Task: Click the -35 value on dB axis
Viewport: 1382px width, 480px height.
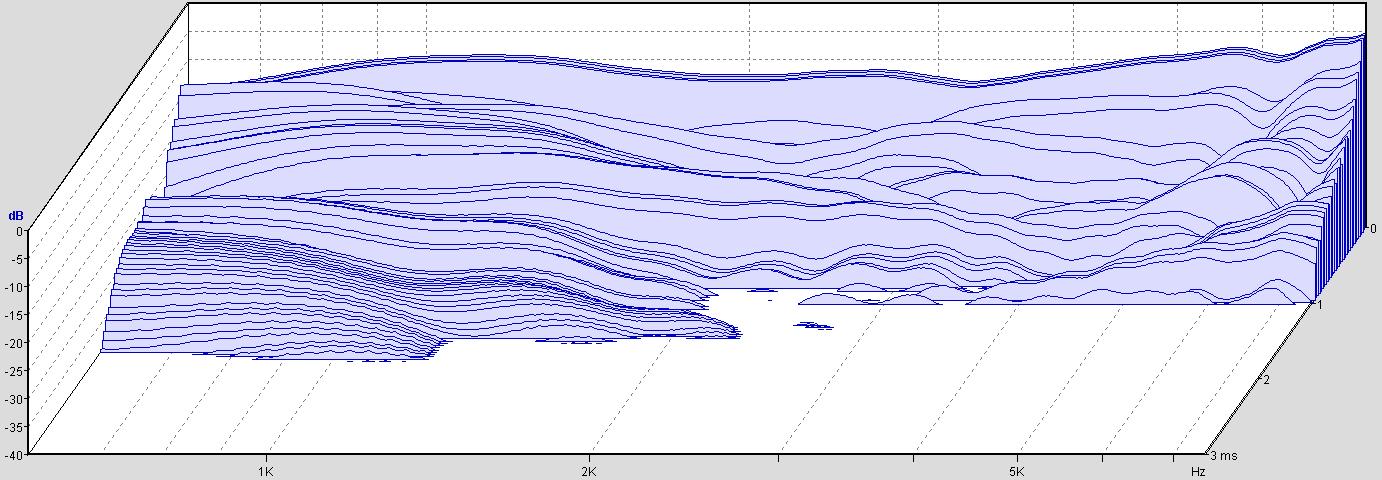Action: click(x=13, y=427)
